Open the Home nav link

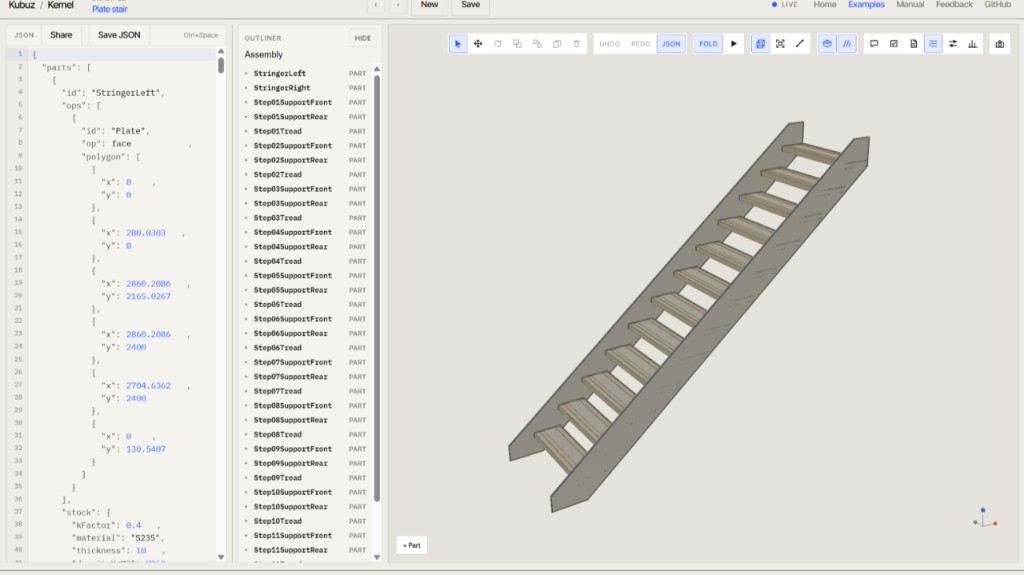point(825,5)
